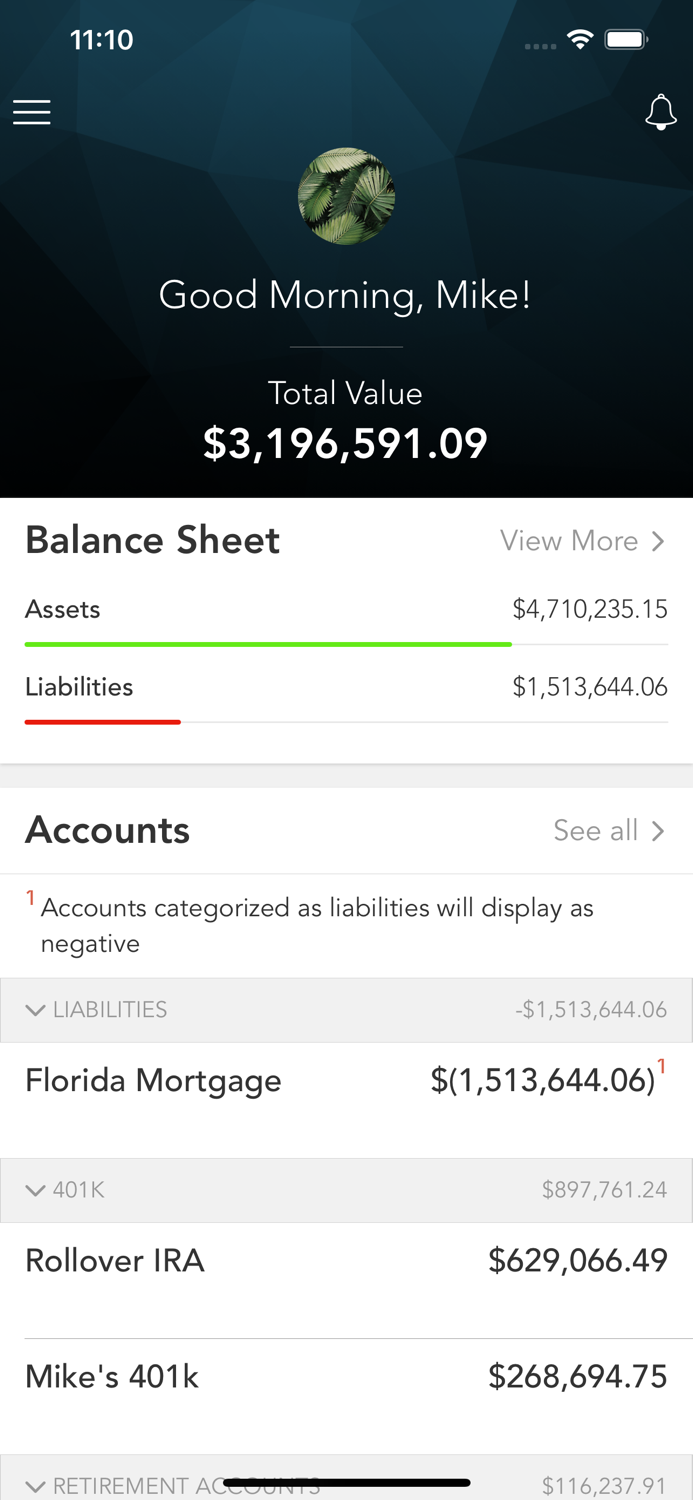693x1500 pixels.
Task: Tap the Total Value amount
Action: 345,442
